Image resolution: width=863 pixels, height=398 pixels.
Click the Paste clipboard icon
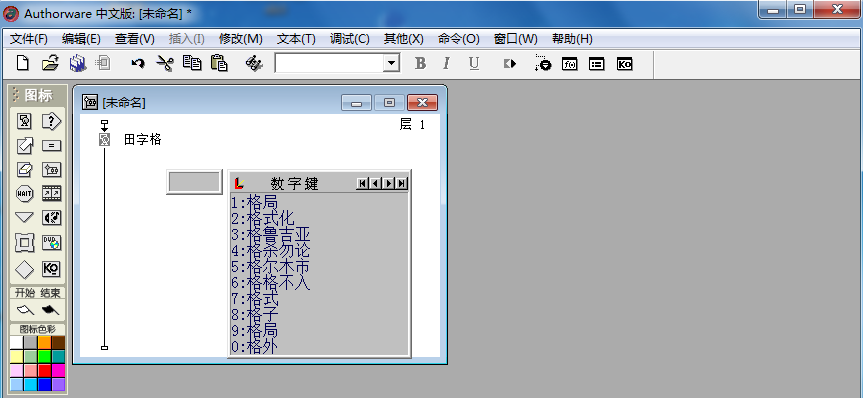pos(219,63)
